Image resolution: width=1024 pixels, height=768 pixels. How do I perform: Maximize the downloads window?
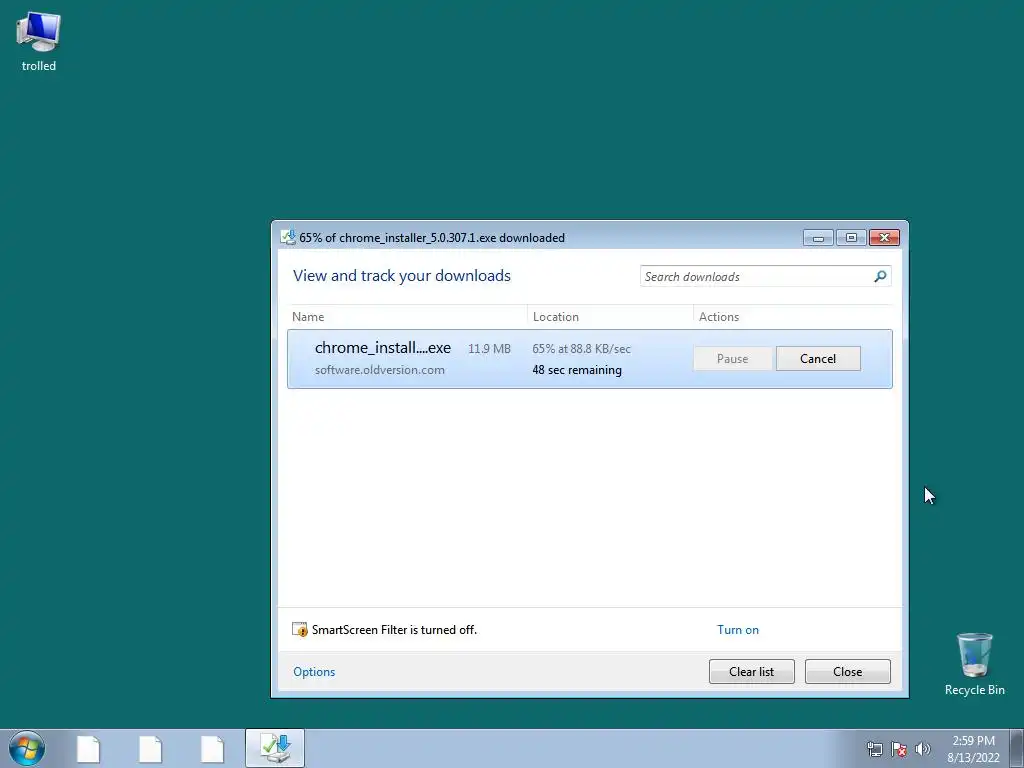851,238
